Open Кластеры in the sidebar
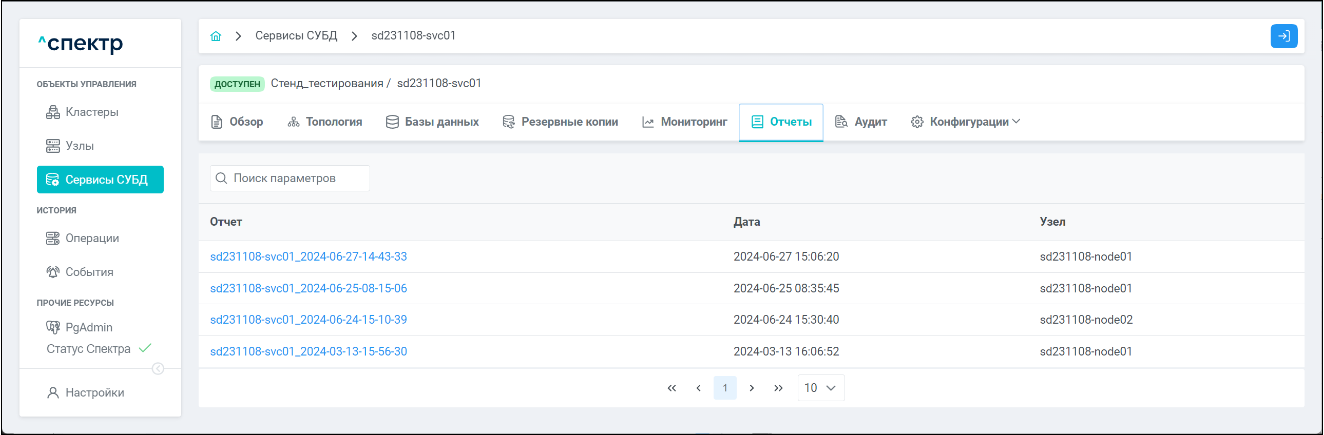Image resolution: width=1324 pixels, height=435 pixels. coord(91,112)
